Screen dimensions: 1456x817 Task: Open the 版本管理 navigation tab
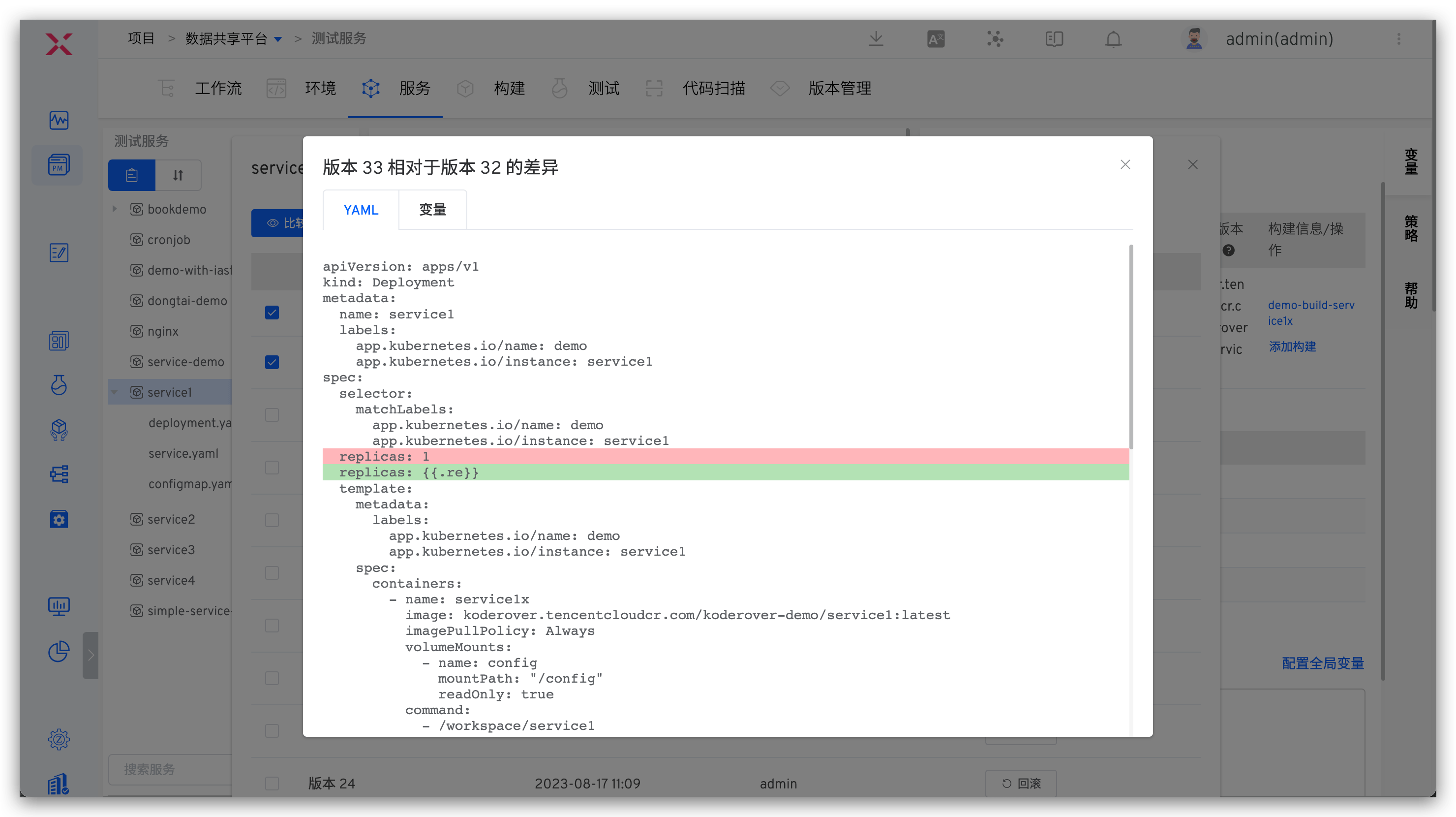[x=839, y=88]
